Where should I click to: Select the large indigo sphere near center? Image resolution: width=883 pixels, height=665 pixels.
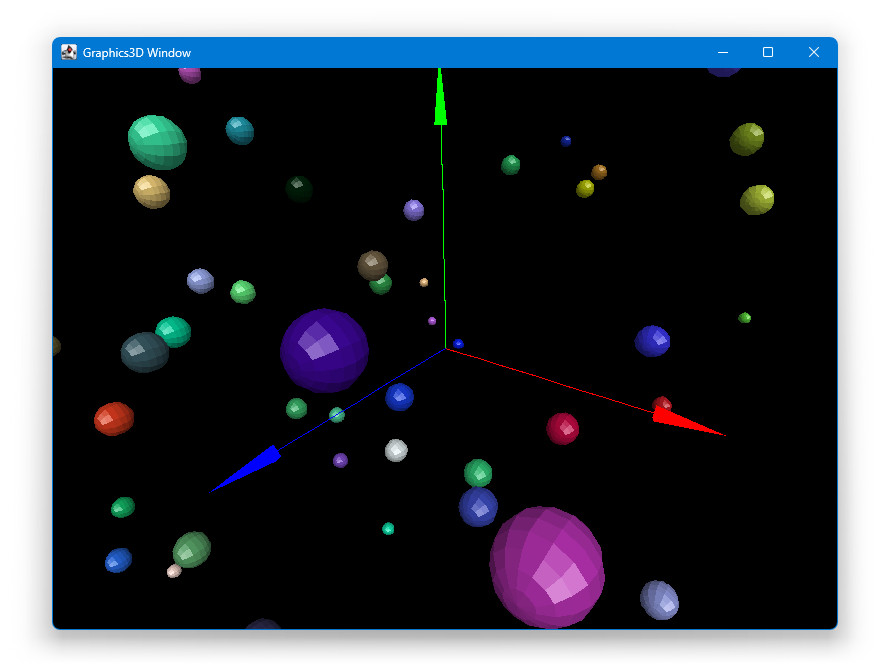(324, 350)
